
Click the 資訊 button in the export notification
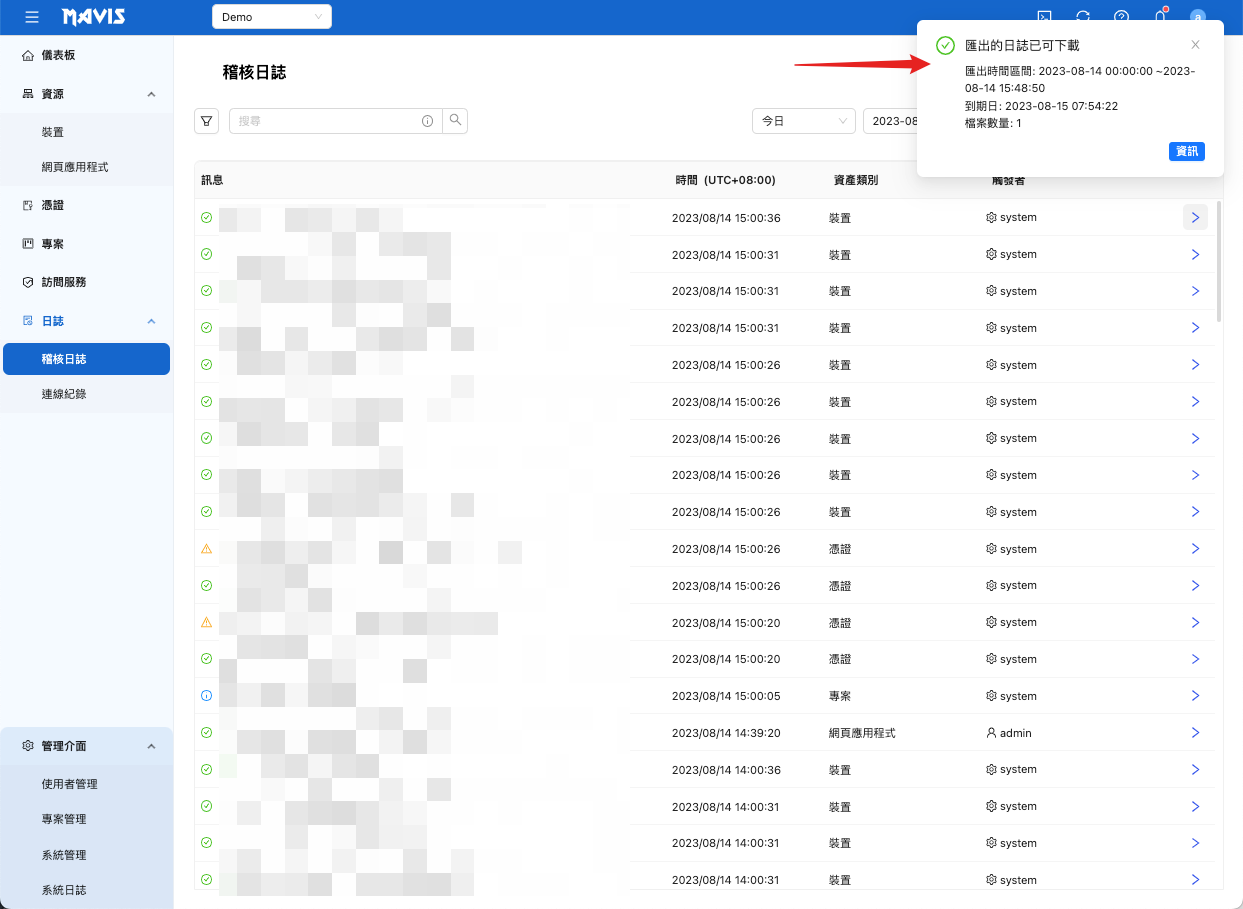(x=1186, y=151)
